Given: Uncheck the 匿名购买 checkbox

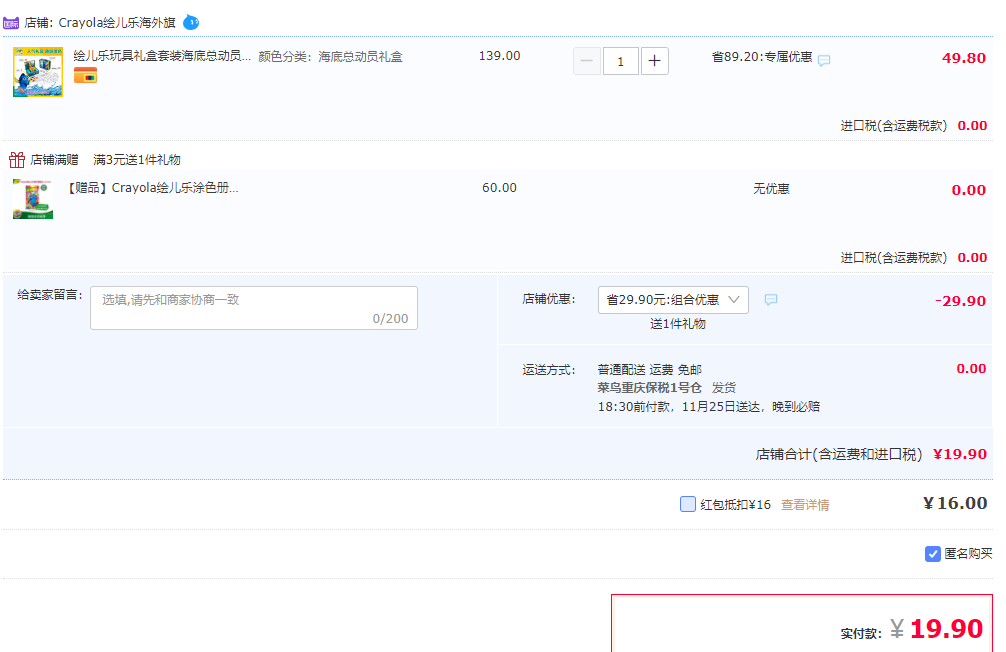Looking at the screenshot, I should tap(933, 553).
